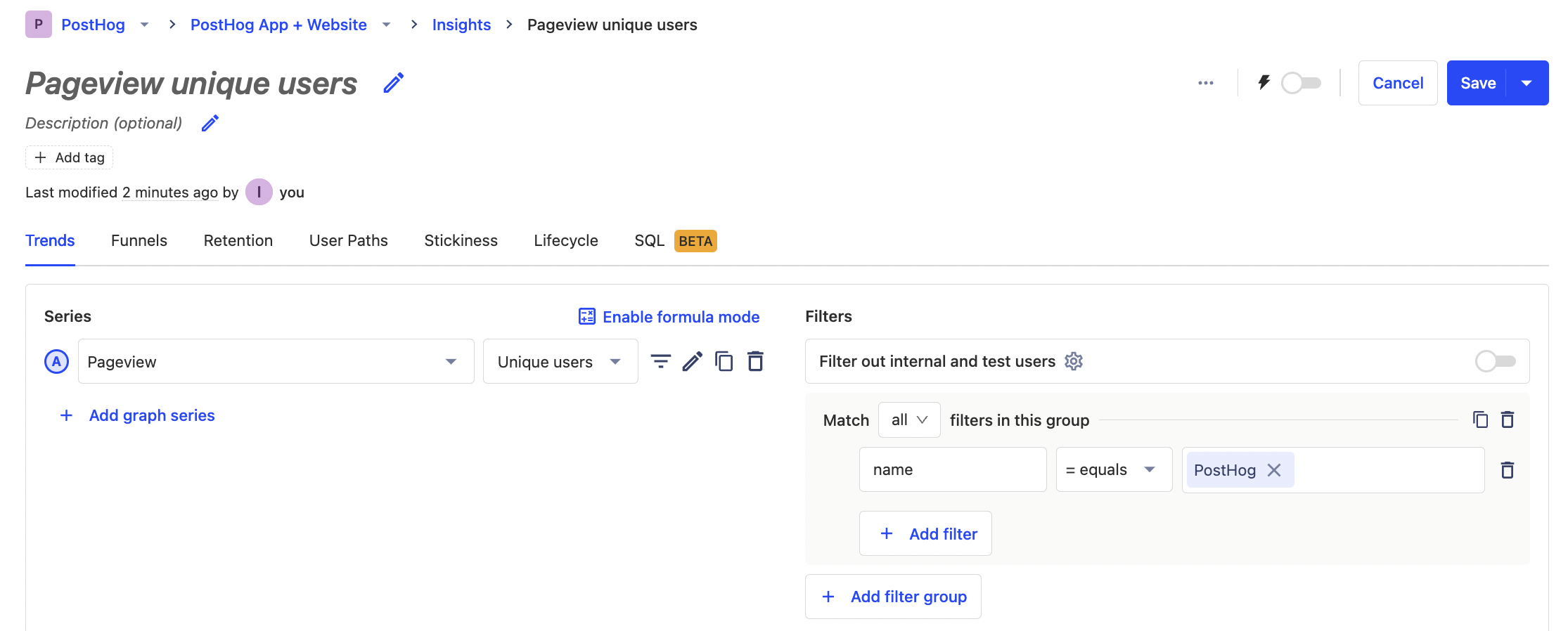Rename the Pageview series with pencil icon

click(x=692, y=361)
